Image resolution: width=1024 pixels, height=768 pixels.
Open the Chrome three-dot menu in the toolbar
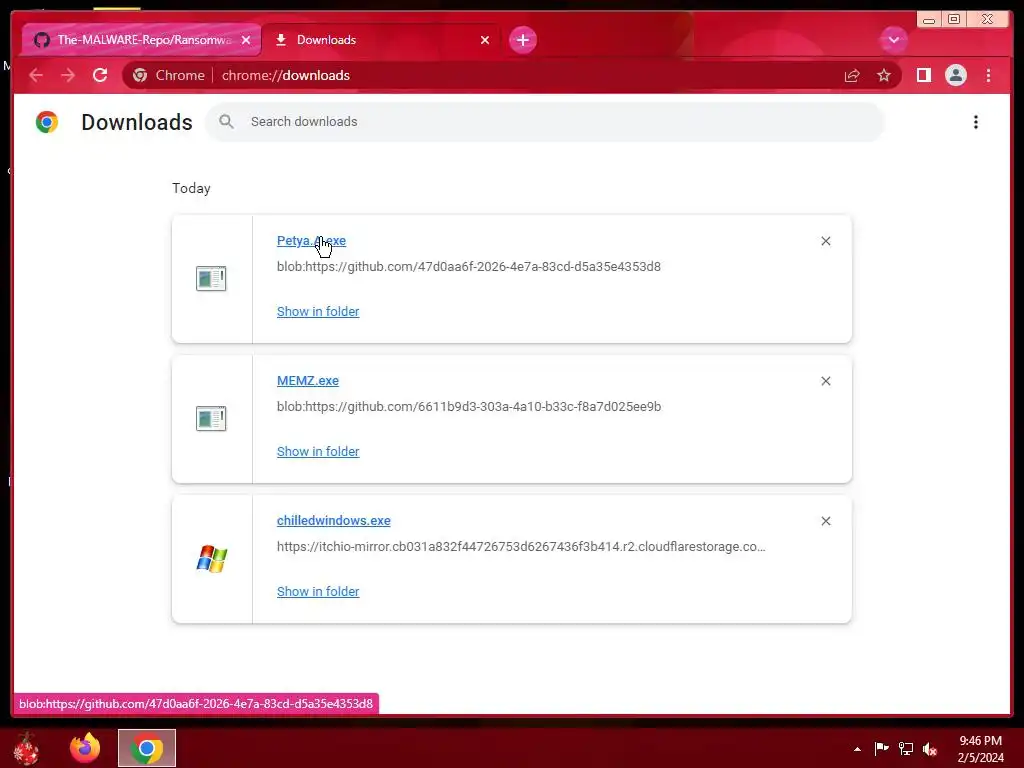pos(988,75)
